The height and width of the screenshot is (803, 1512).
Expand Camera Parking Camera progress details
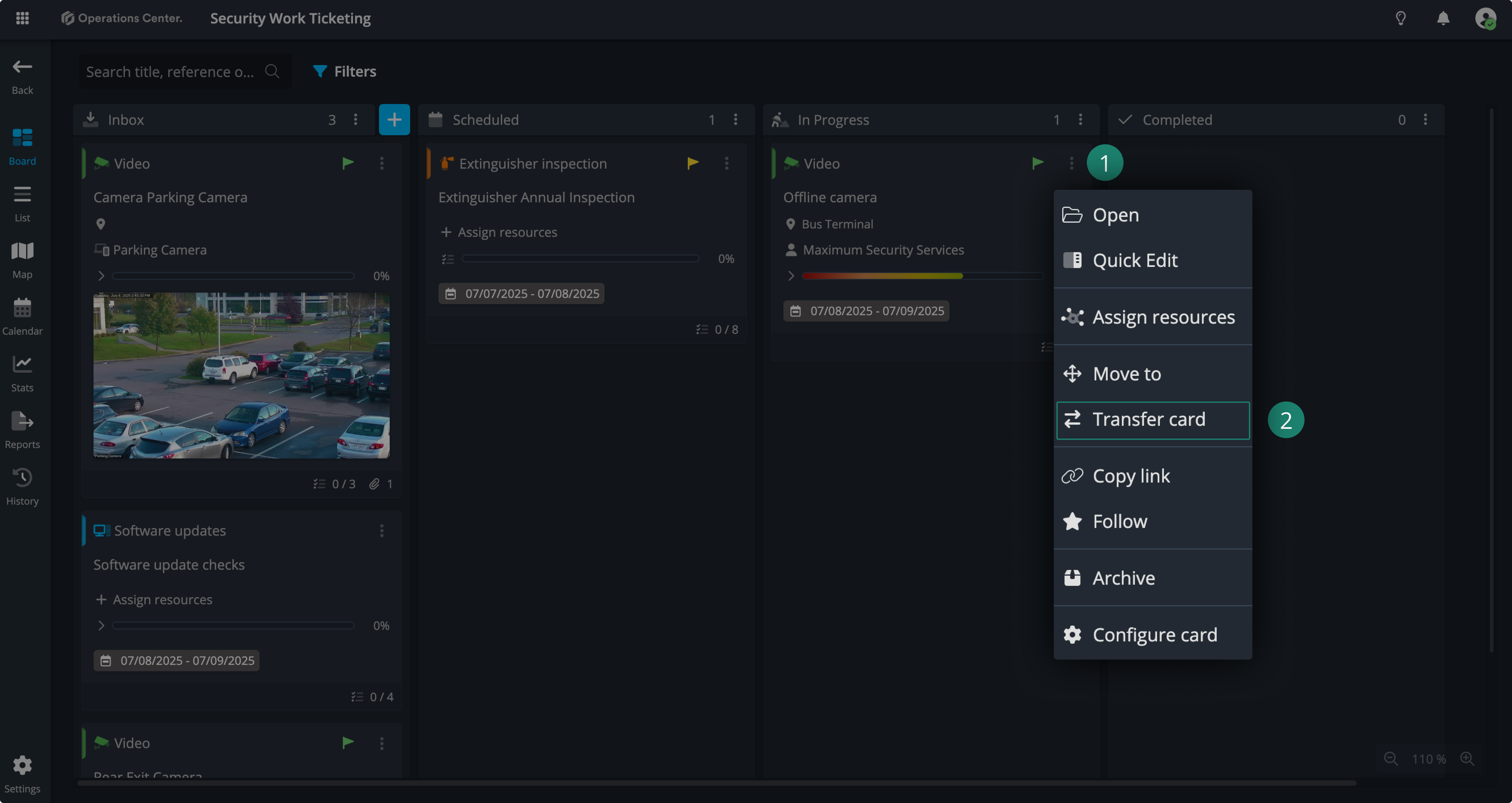(x=101, y=276)
